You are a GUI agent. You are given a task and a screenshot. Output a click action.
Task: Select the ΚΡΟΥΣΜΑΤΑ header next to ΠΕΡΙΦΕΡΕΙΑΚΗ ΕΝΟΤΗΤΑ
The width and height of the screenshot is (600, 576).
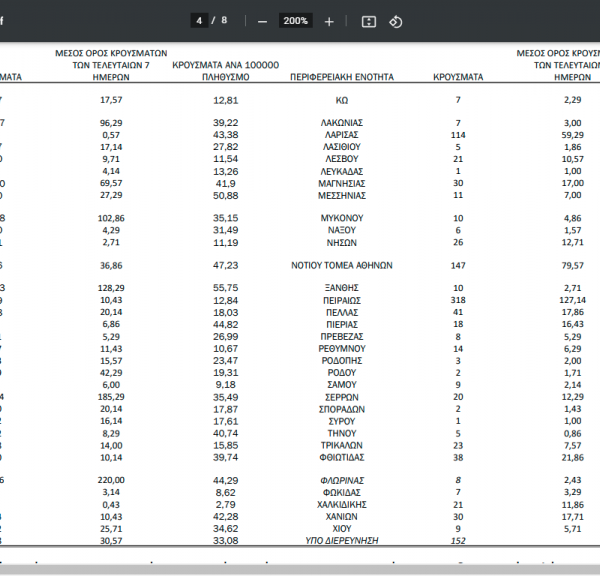tap(458, 77)
